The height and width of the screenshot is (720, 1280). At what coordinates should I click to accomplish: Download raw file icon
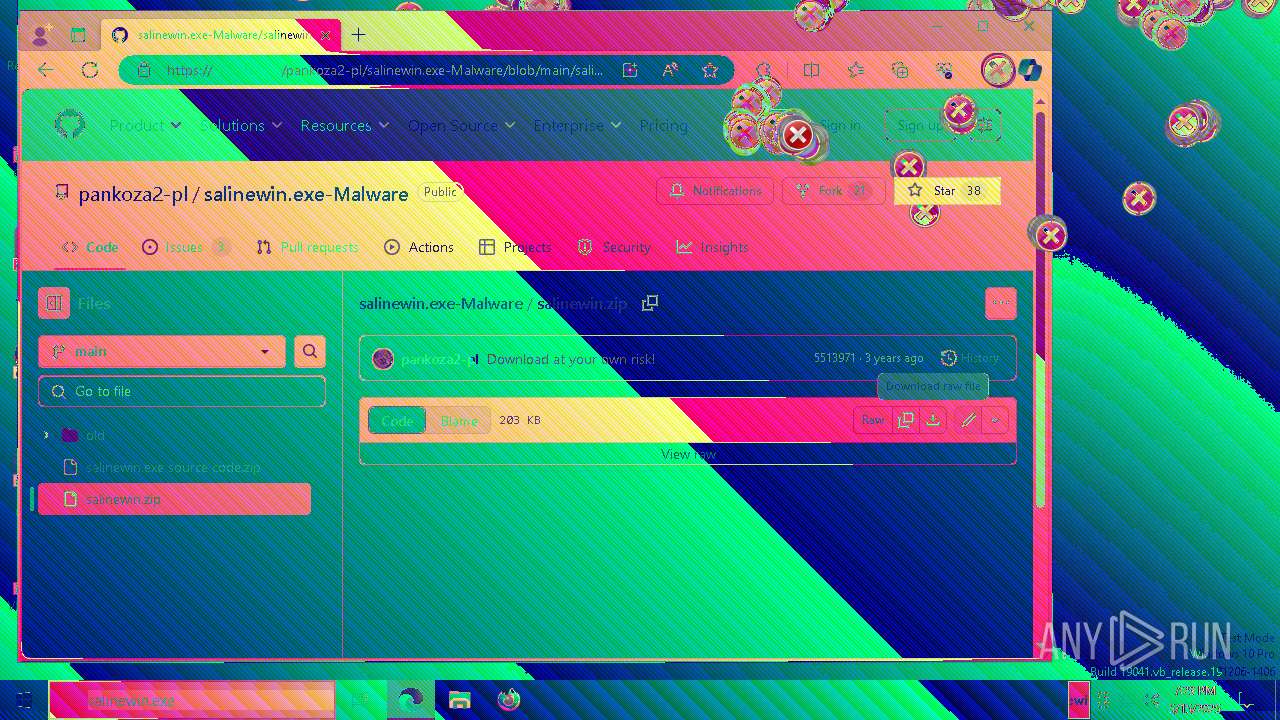pos(933,421)
